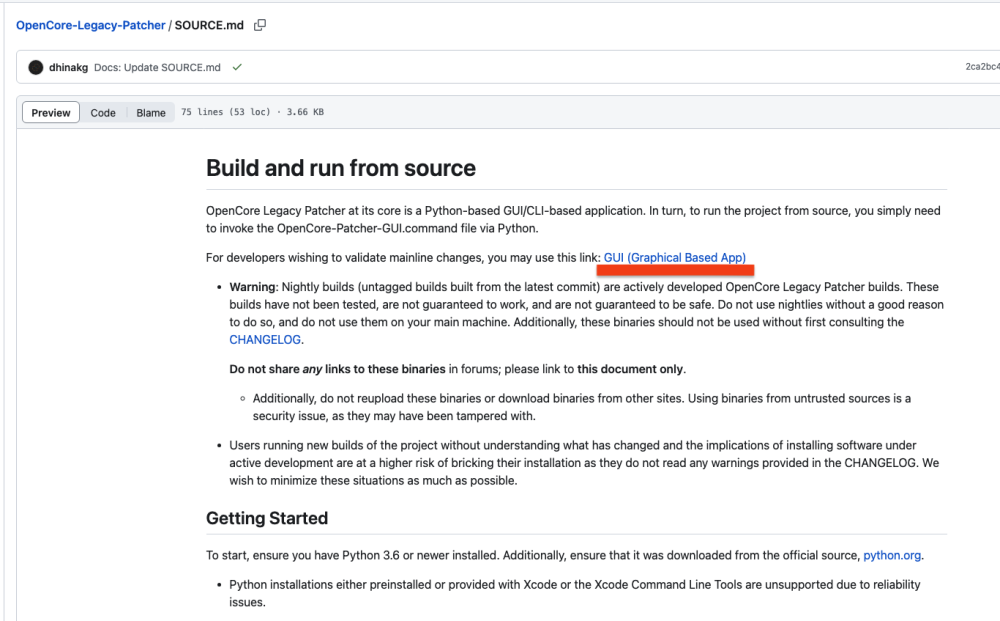Copy the SOURCE.md file path
The height and width of the screenshot is (621, 1000).
tap(260, 25)
